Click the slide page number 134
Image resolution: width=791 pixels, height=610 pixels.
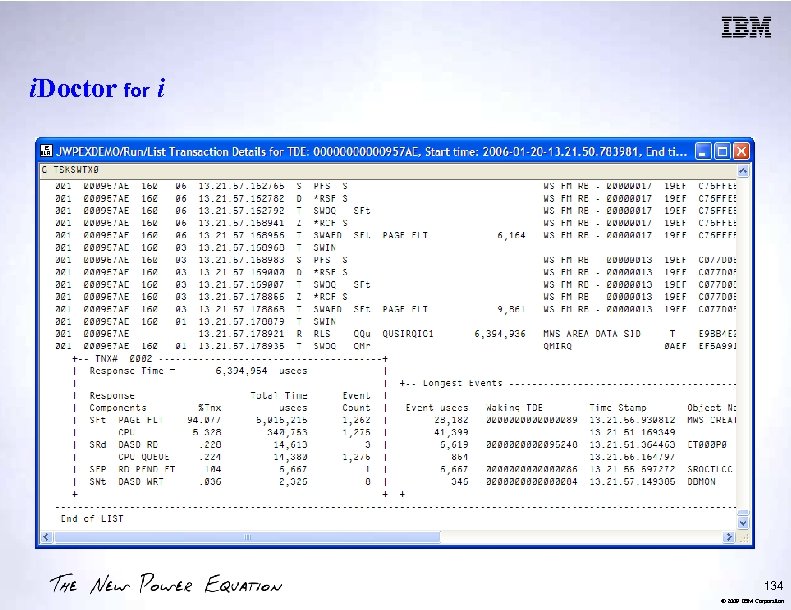tap(773, 585)
